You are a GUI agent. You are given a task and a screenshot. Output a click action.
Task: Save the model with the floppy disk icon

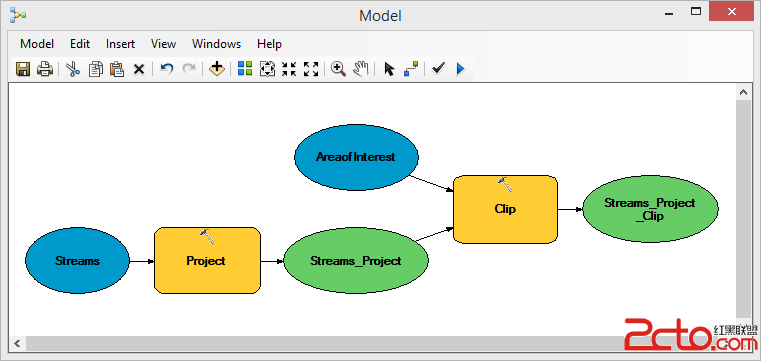(23, 69)
